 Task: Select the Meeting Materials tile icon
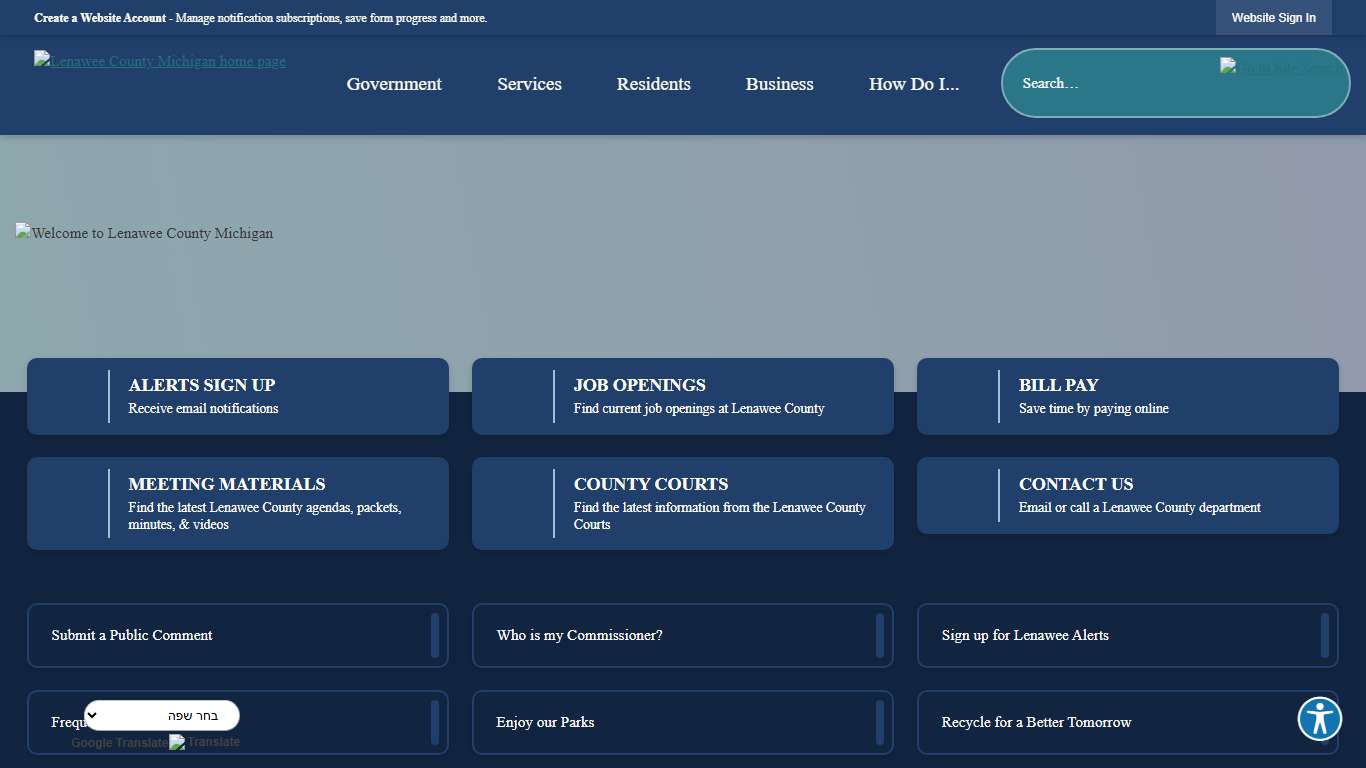click(x=68, y=503)
